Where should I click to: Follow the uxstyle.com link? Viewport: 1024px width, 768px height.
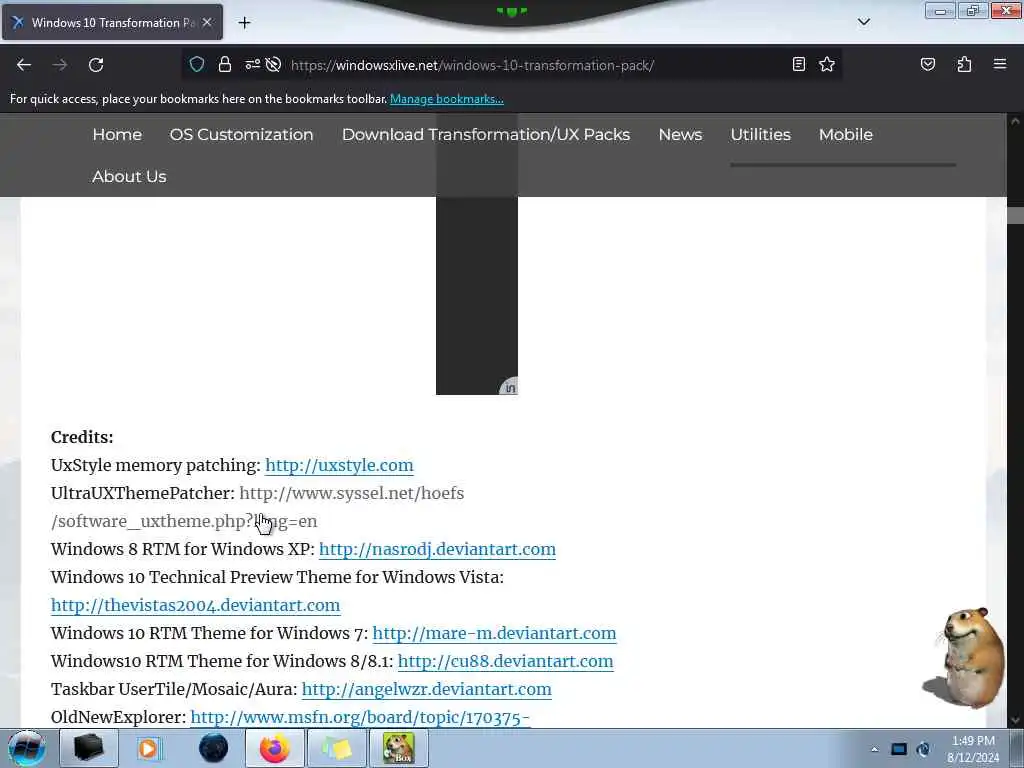click(339, 465)
